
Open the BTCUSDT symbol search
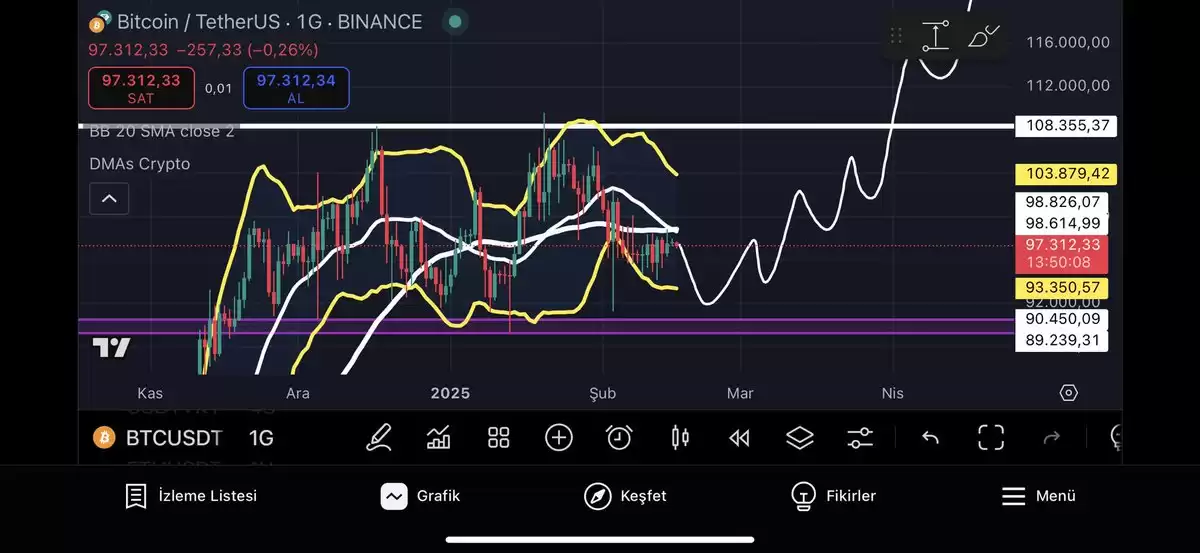coord(173,438)
